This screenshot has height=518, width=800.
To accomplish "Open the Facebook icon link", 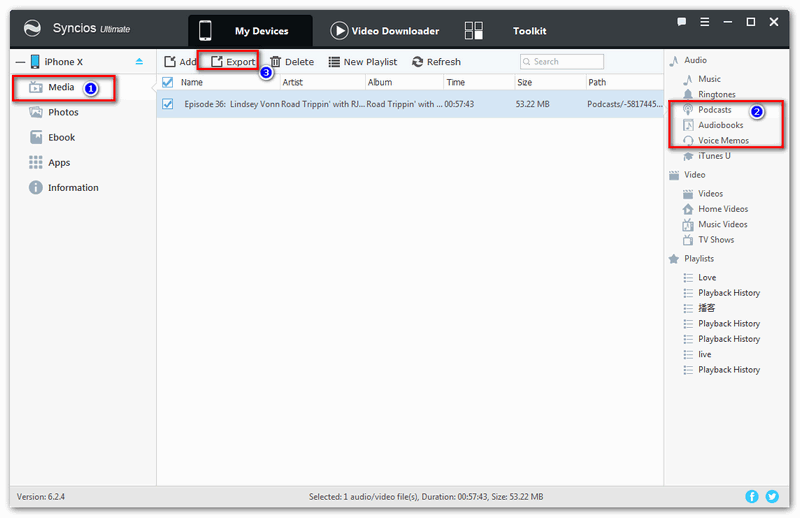I will pyautogui.click(x=752, y=497).
